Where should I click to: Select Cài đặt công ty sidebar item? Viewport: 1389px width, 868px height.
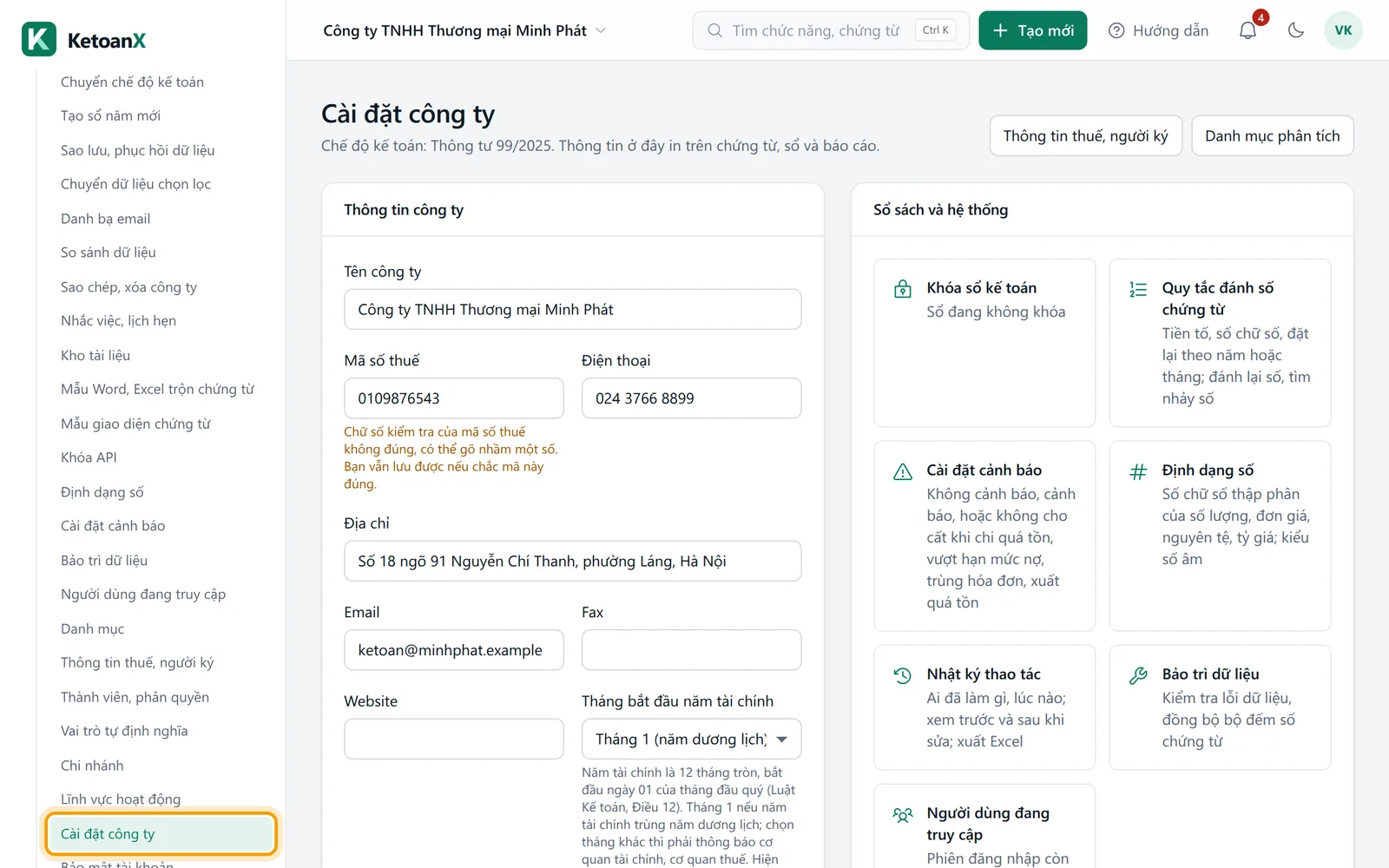tap(161, 834)
